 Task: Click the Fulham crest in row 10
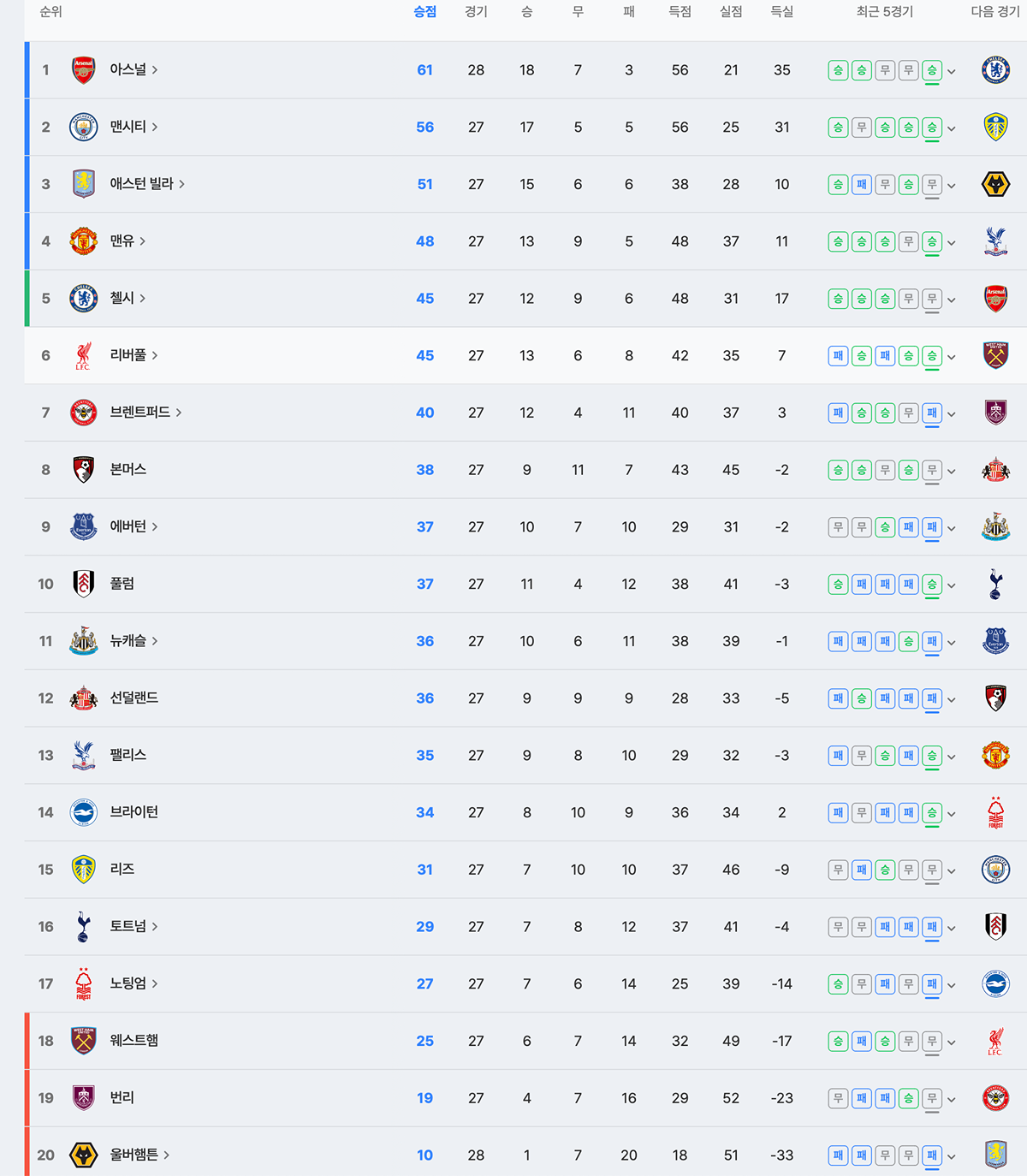click(83, 584)
